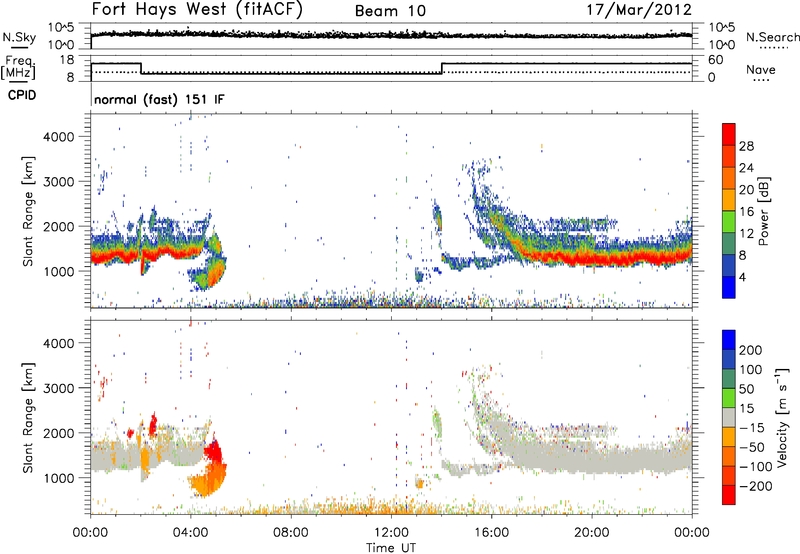Image resolution: width=800 pixels, height=554 pixels.
Task: Click the '12' label on Power colorbar
Action: (x=746, y=234)
